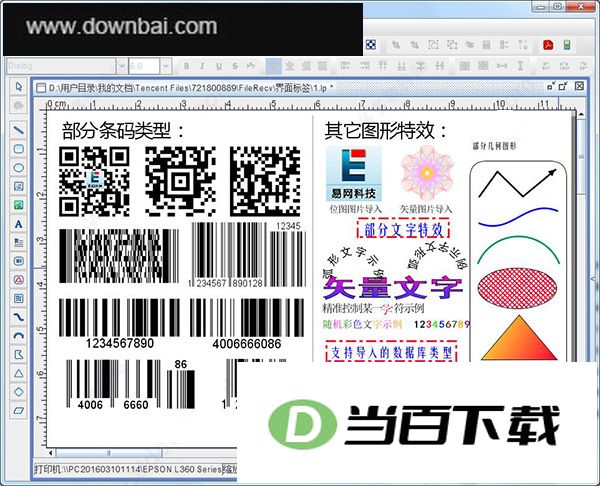
Task: Select the 其它图形特效 heading text
Action: click(x=386, y=131)
